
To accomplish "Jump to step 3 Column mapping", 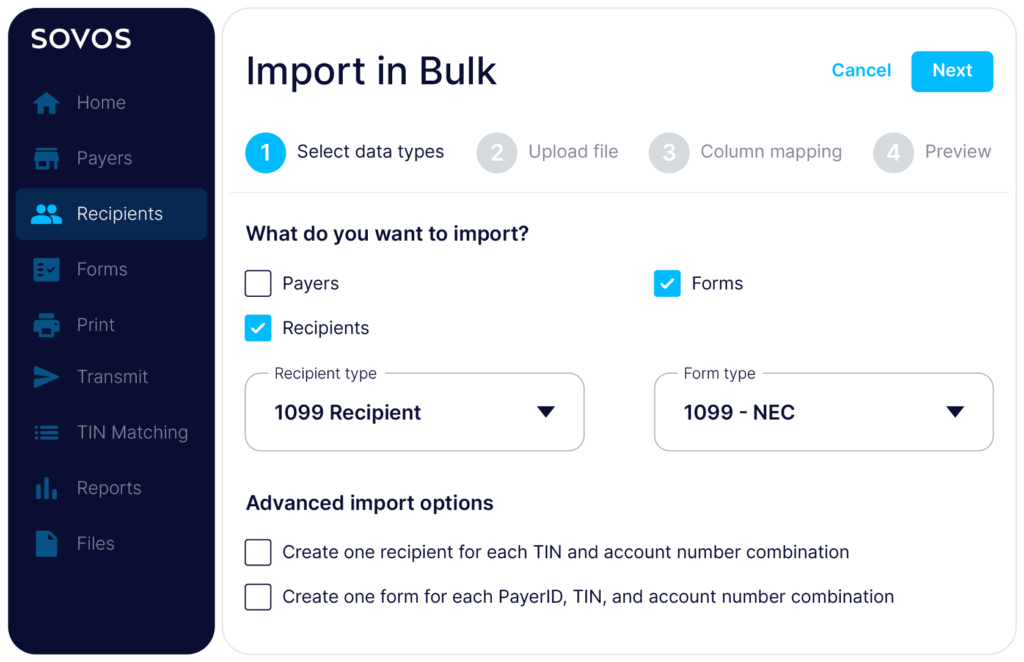I will click(745, 152).
